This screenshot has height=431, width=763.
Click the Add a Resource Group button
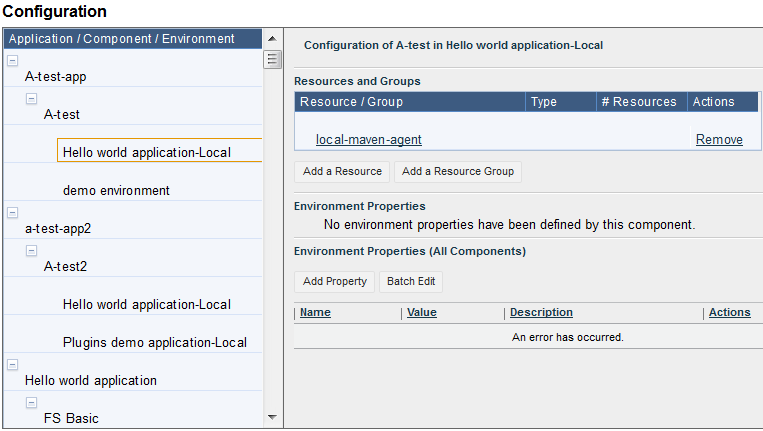point(458,171)
